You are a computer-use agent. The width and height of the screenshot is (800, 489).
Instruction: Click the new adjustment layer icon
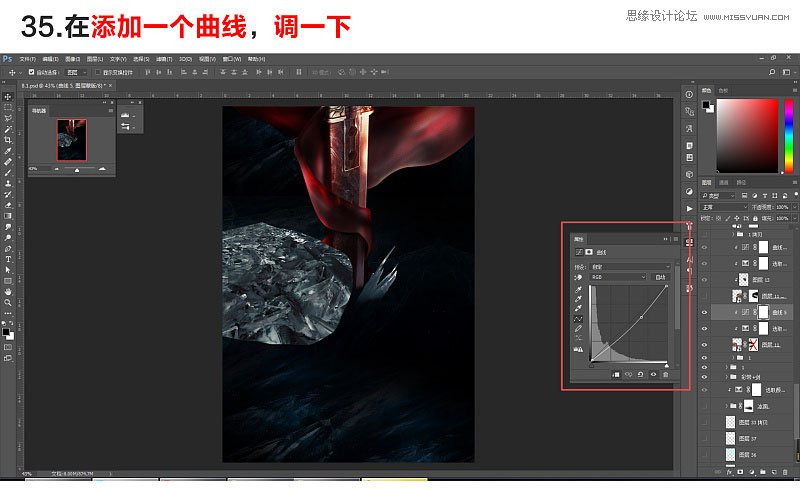752,472
